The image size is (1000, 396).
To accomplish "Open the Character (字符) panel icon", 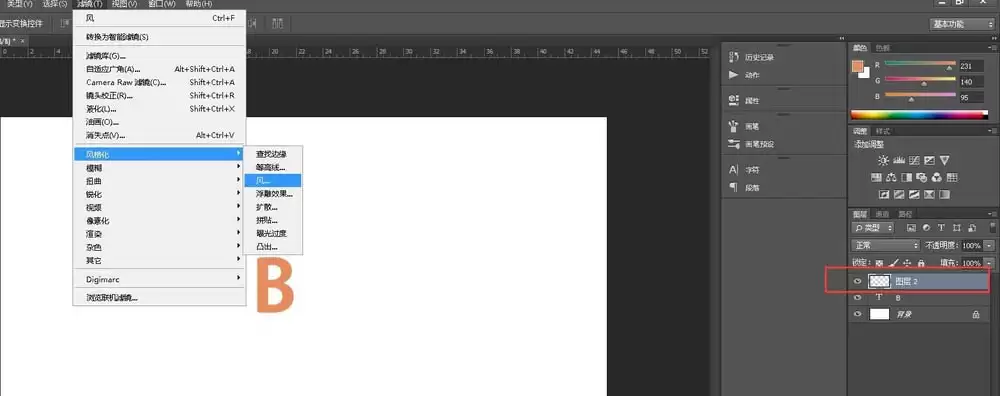I will click(x=733, y=170).
